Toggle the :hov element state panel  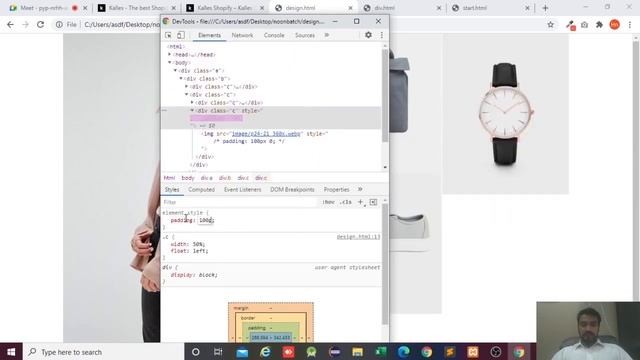328,202
